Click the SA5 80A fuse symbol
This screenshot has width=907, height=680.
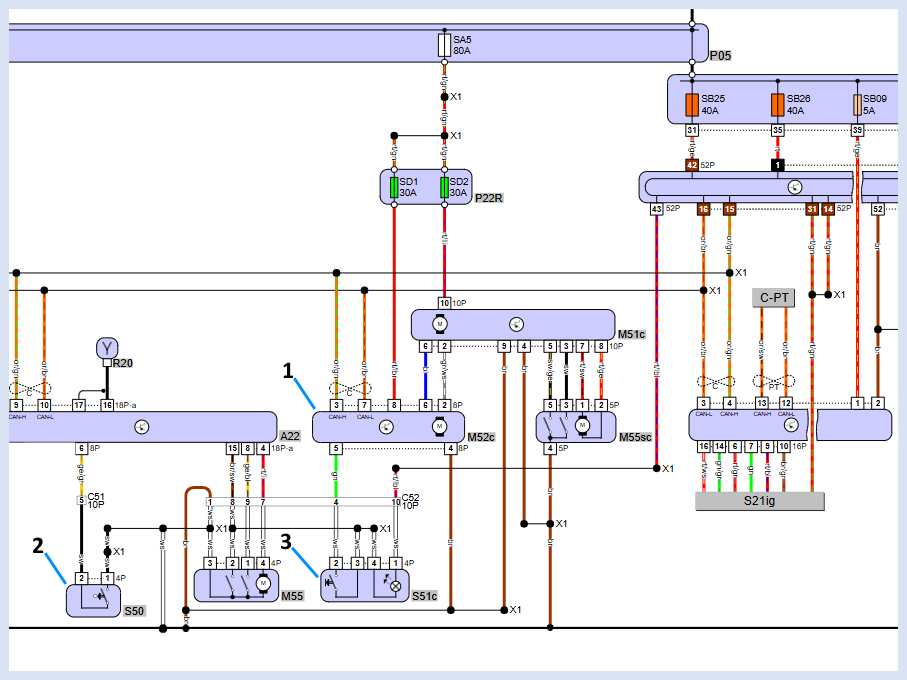tap(444, 45)
